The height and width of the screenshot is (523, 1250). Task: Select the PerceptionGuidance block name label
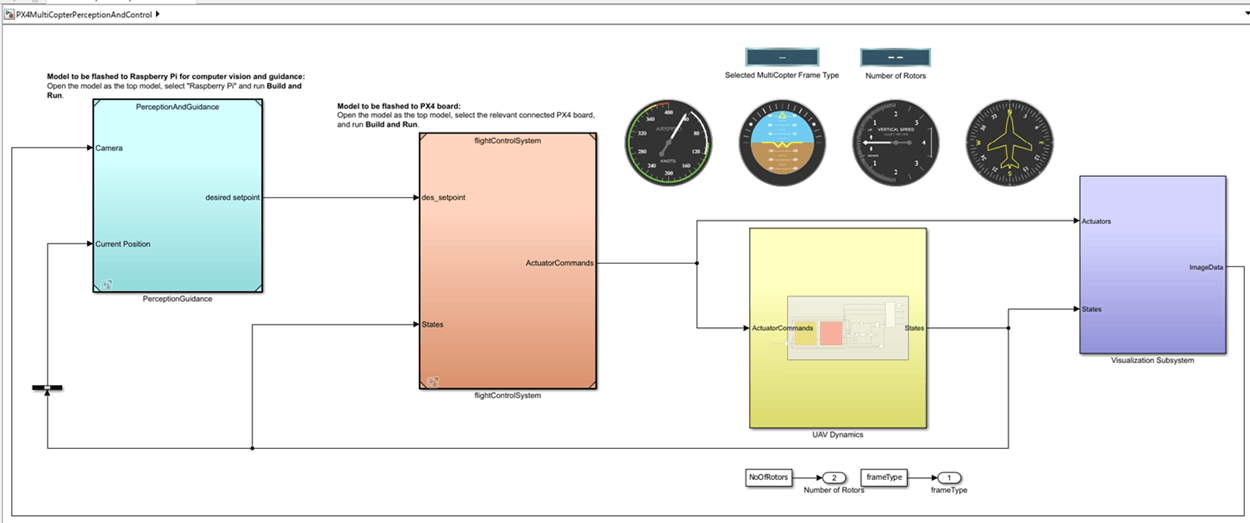(178, 299)
